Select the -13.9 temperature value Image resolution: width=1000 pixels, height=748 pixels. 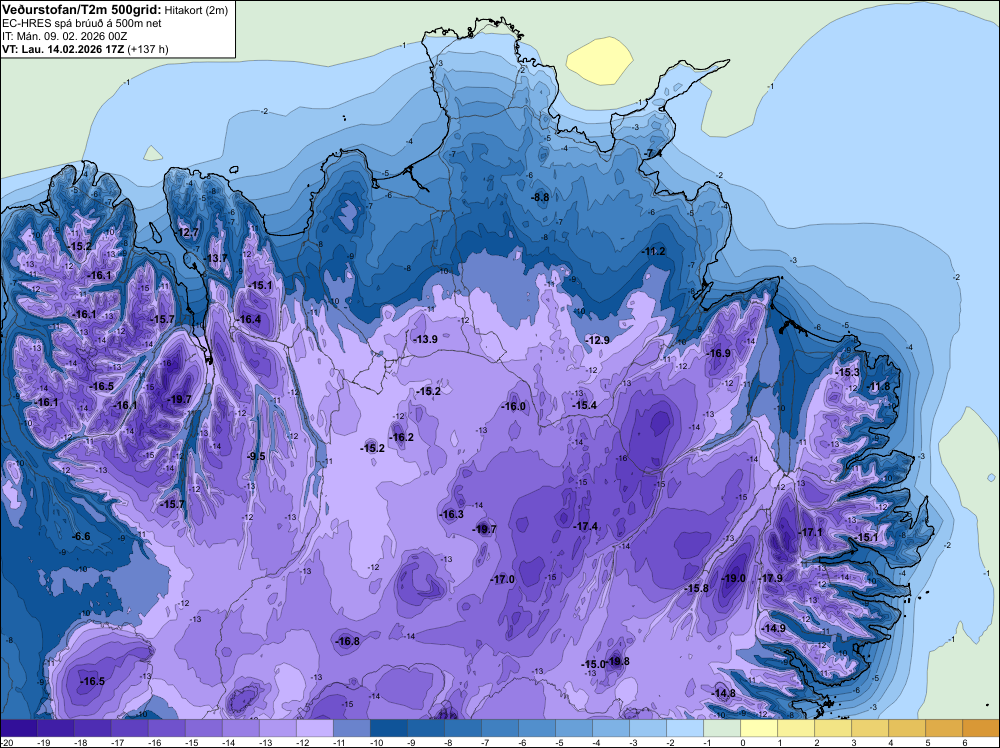425,339
